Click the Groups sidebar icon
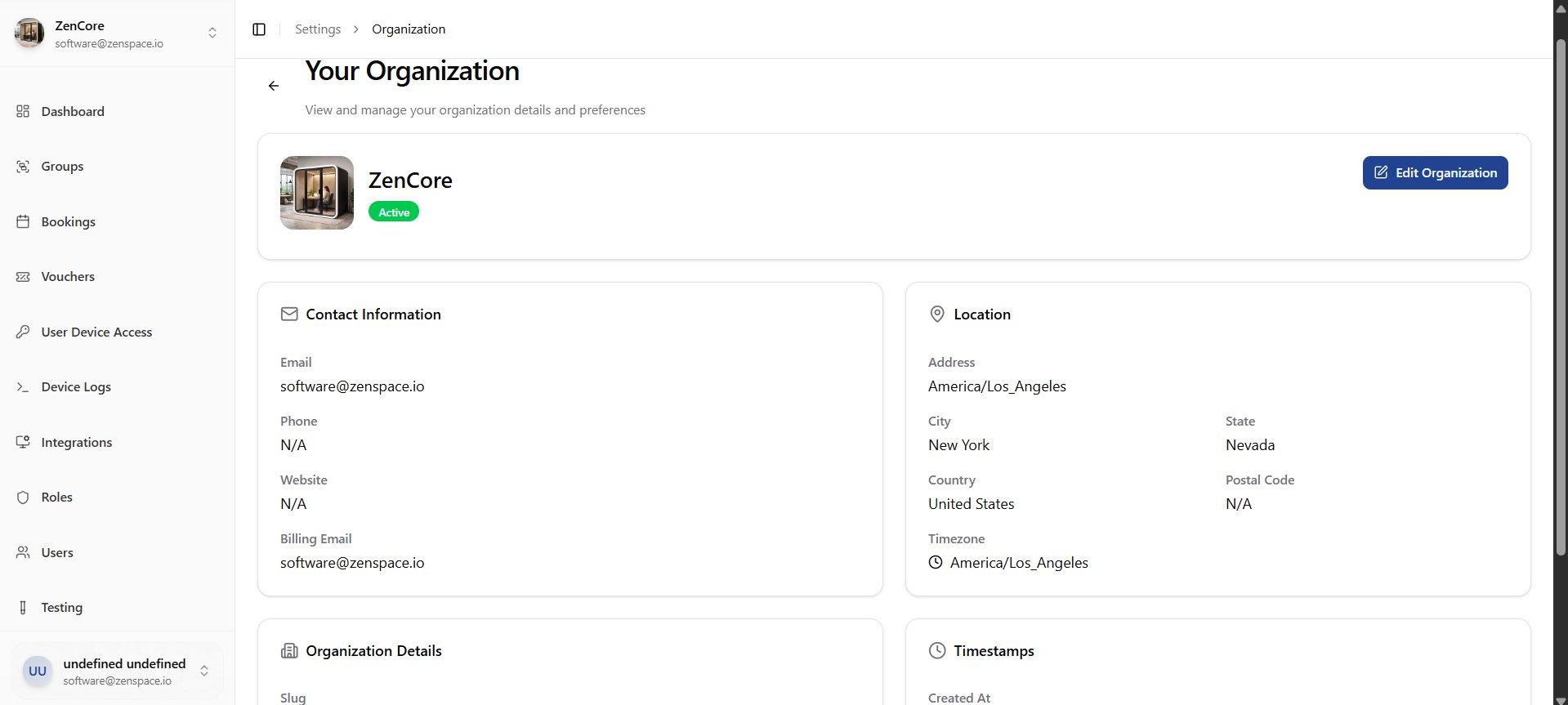The image size is (1568, 705). [23, 166]
